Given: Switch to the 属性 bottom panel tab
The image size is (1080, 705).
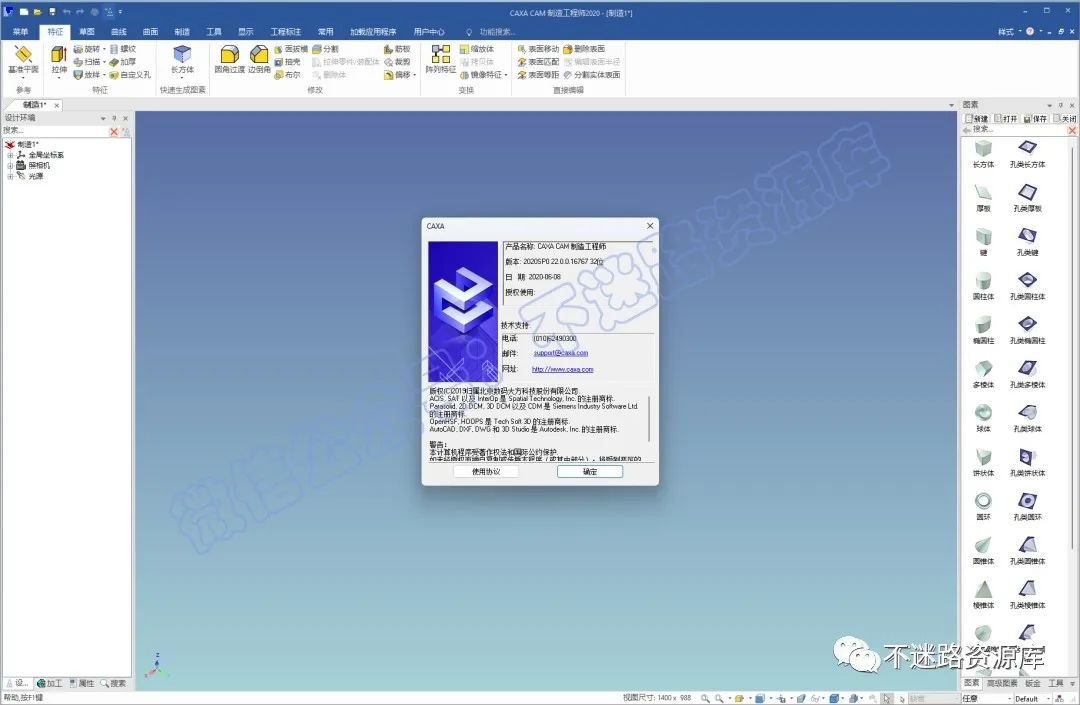Looking at the screenshot, I should point(82,683).
